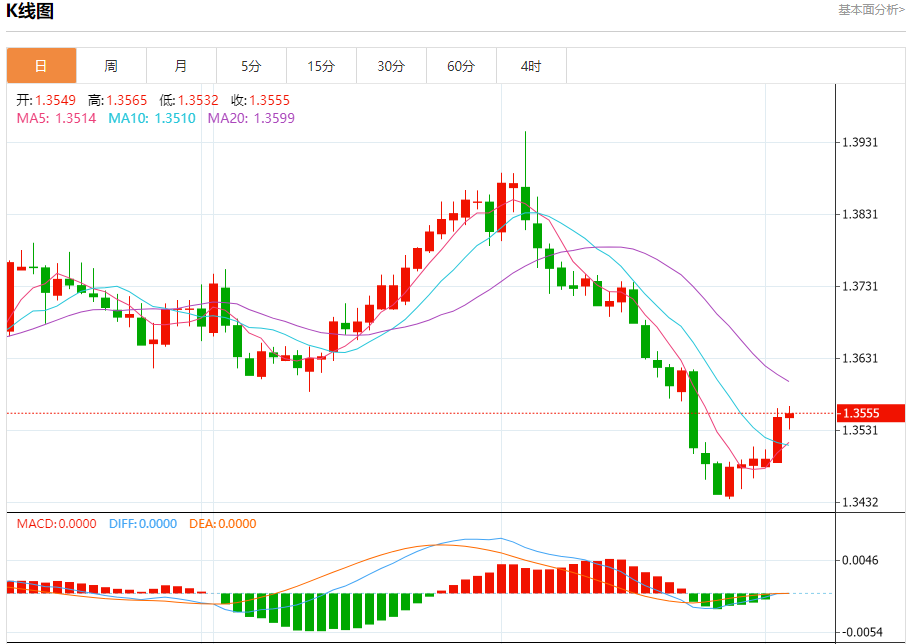Click the 1.3931 price axis label
This screenshot has width=909, height=644.
[x=860, y=143]
